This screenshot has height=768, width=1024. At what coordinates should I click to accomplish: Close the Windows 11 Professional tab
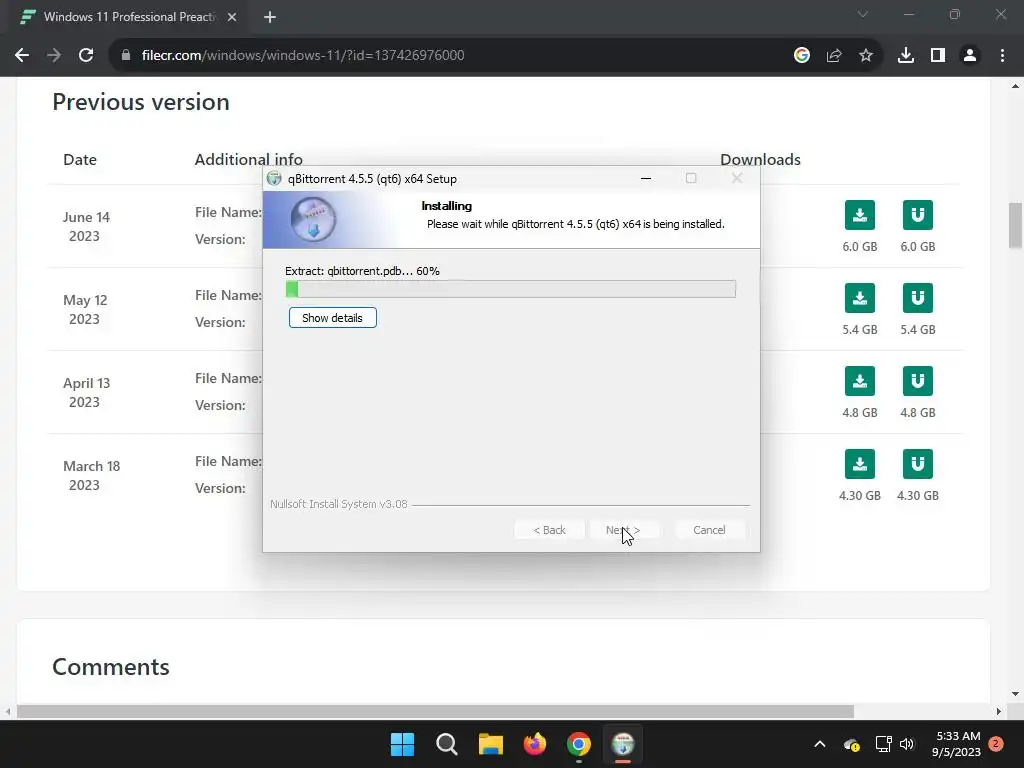232,17
